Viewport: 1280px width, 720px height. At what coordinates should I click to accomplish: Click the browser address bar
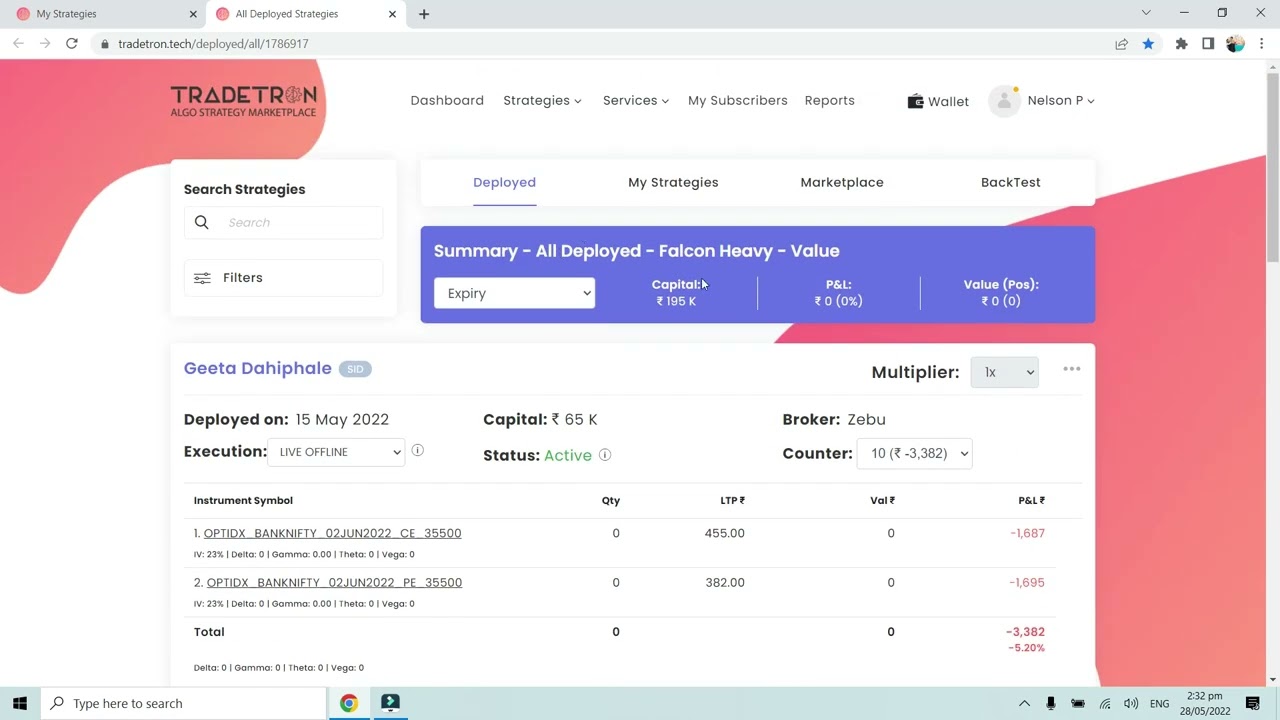[x=600, y=44]
